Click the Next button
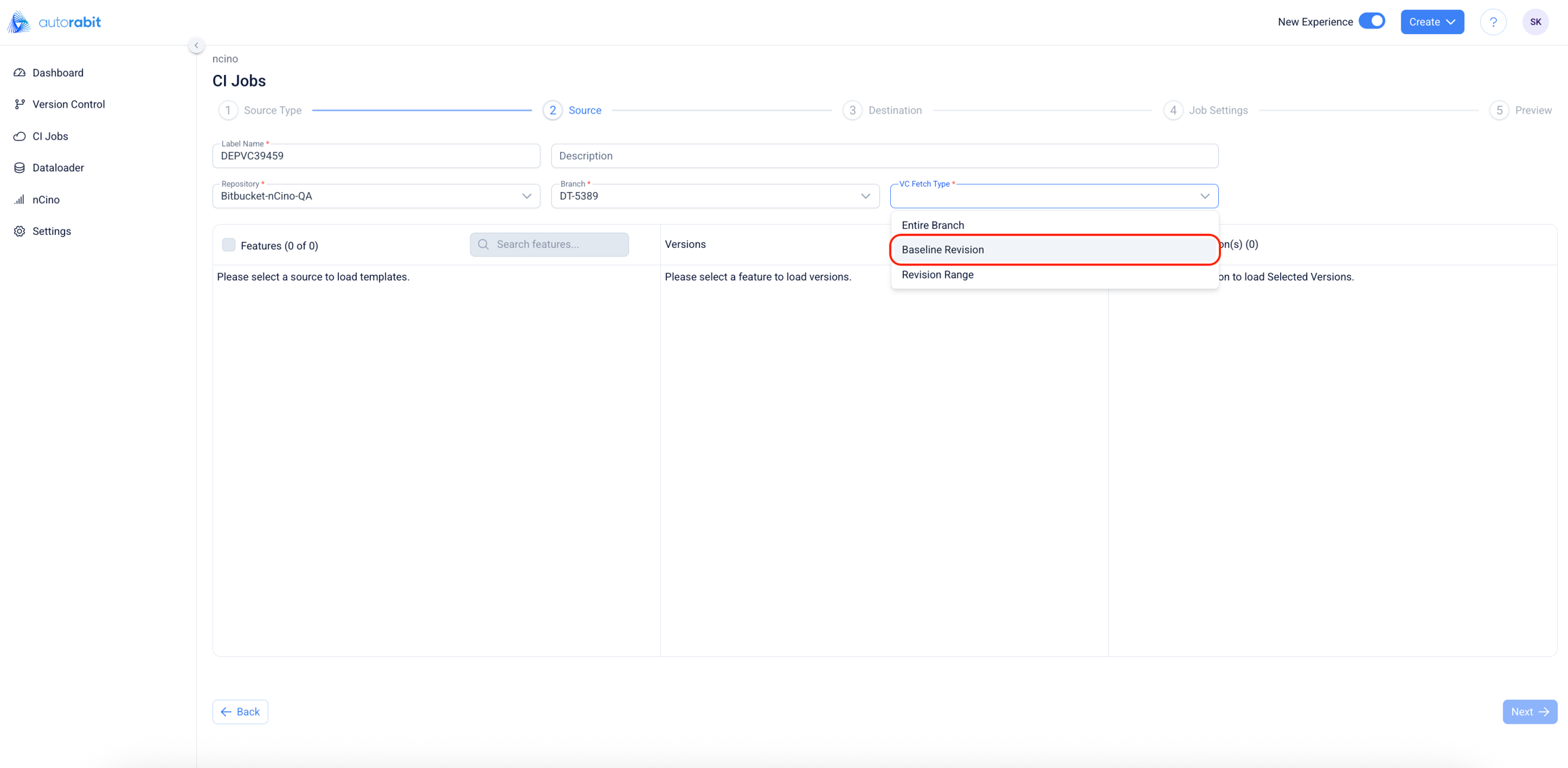The width and height of the screenshot is (1568, 768). point(1529,711)
